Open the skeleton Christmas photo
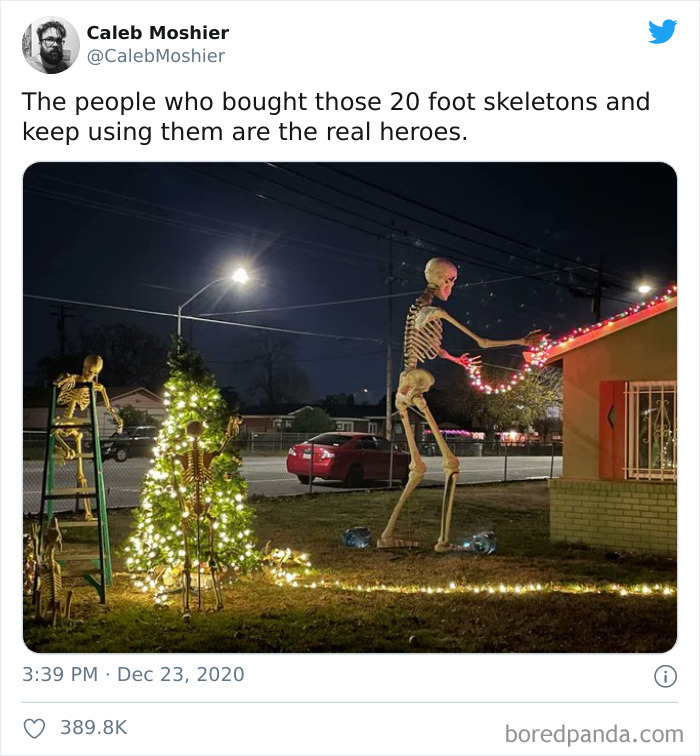Viewport: 700px width, 756px height. (x=350, y=407)
